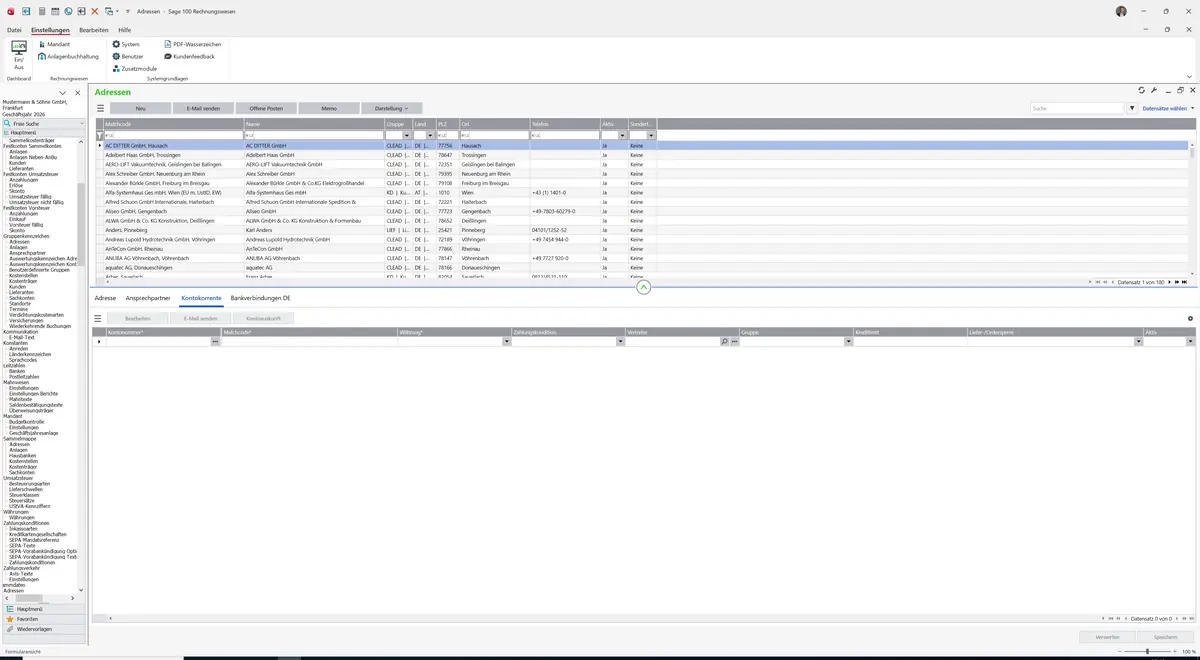The width and height of the screenshot is (1200, 660).
Task: Click the calculator icon in the title bar
Action: coord(41,10)
